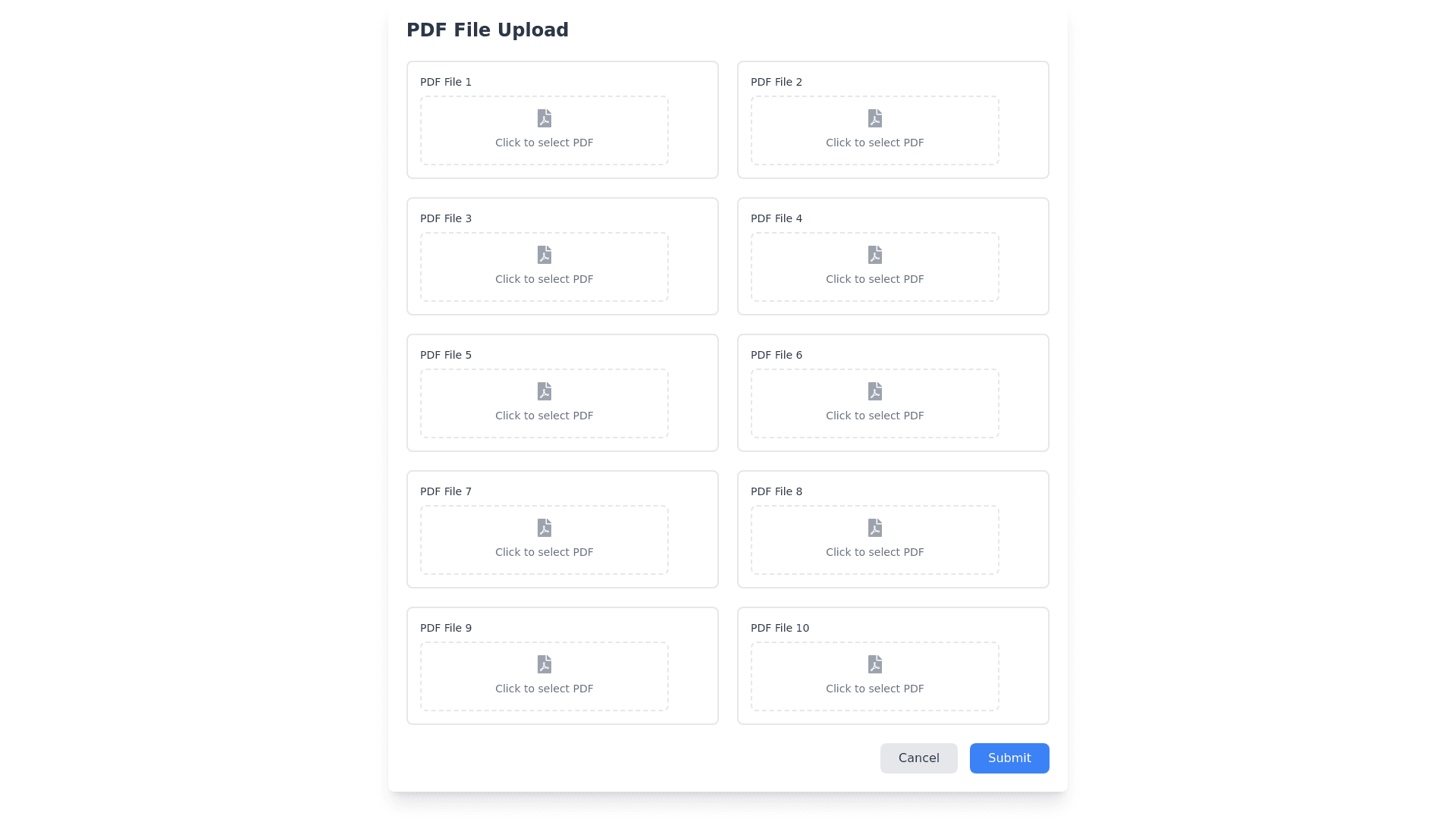This screenshot has height=819, width=1456.
Task: Select 'Click to select PDF' text for File 10
Action: [x=875, y=689]
